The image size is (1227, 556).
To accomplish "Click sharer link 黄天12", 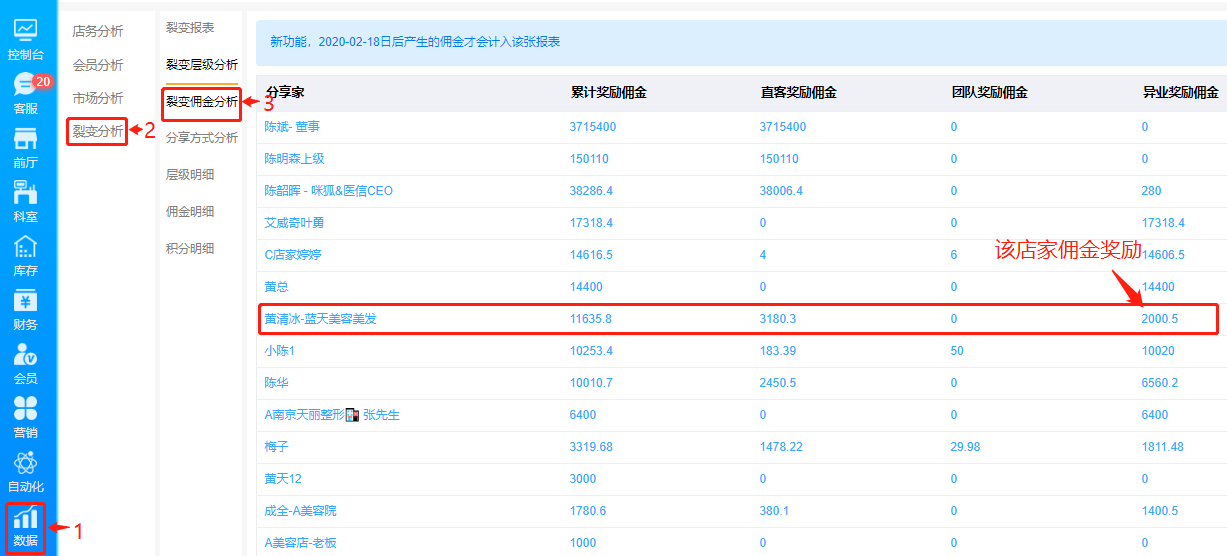I will click(283, 479).
